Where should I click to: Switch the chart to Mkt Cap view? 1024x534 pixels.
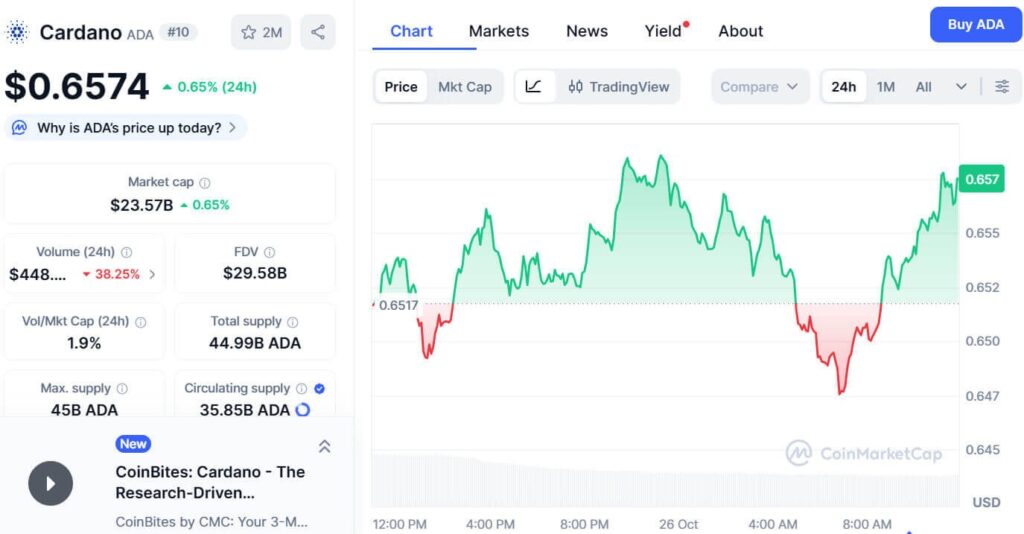(x=465, y=87)
